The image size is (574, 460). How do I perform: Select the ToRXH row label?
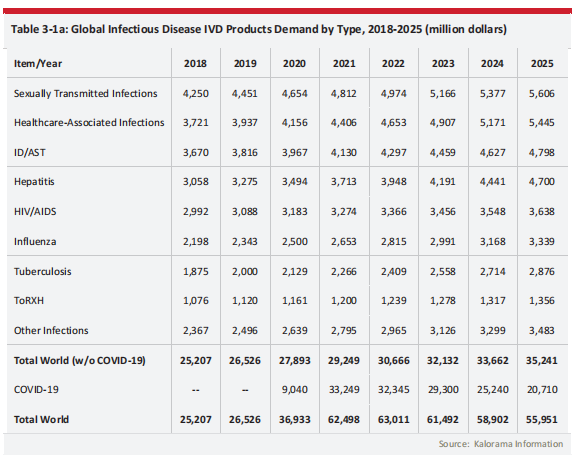[x=29, y=300]
